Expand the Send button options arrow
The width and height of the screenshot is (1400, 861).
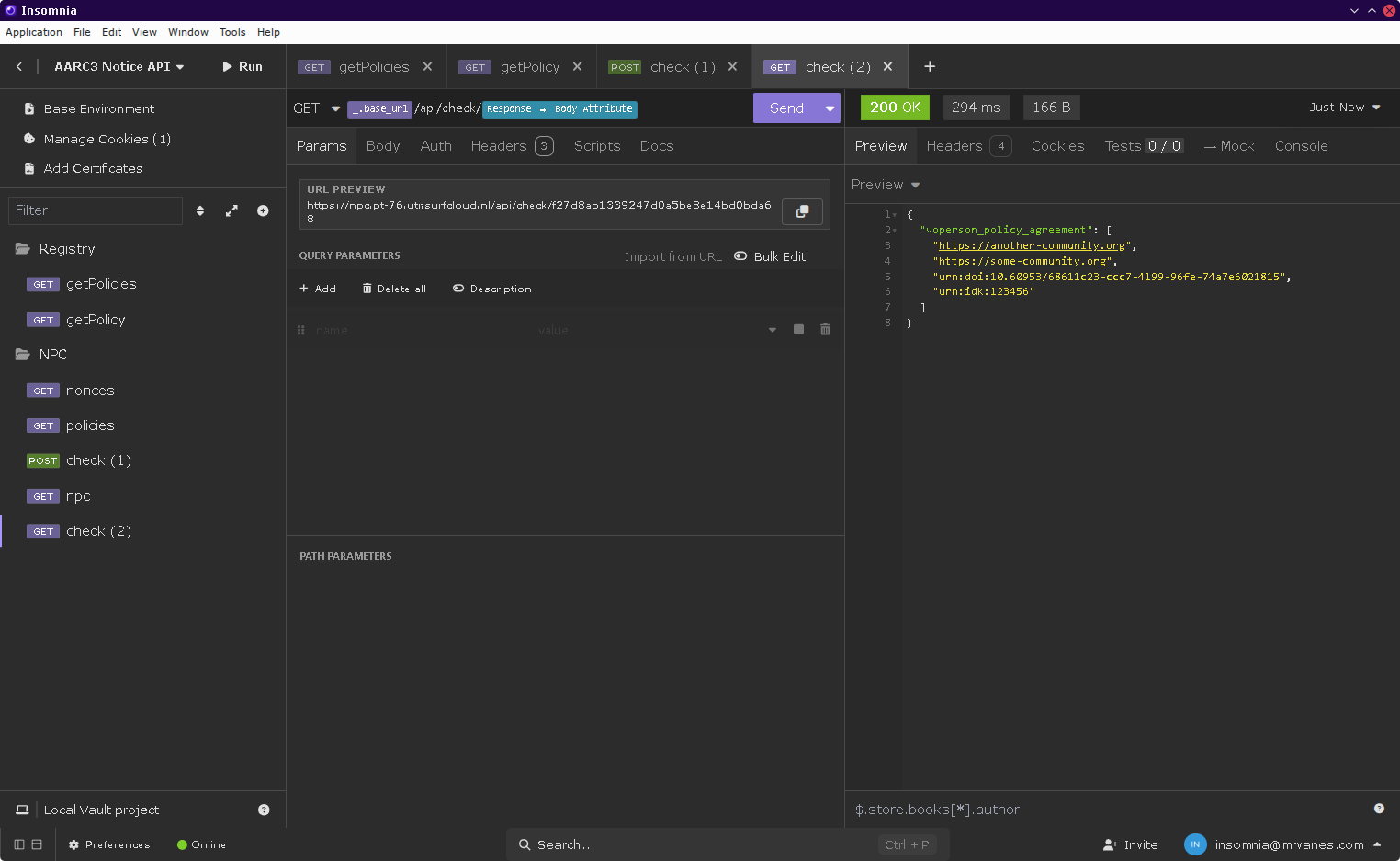point(830,108)
